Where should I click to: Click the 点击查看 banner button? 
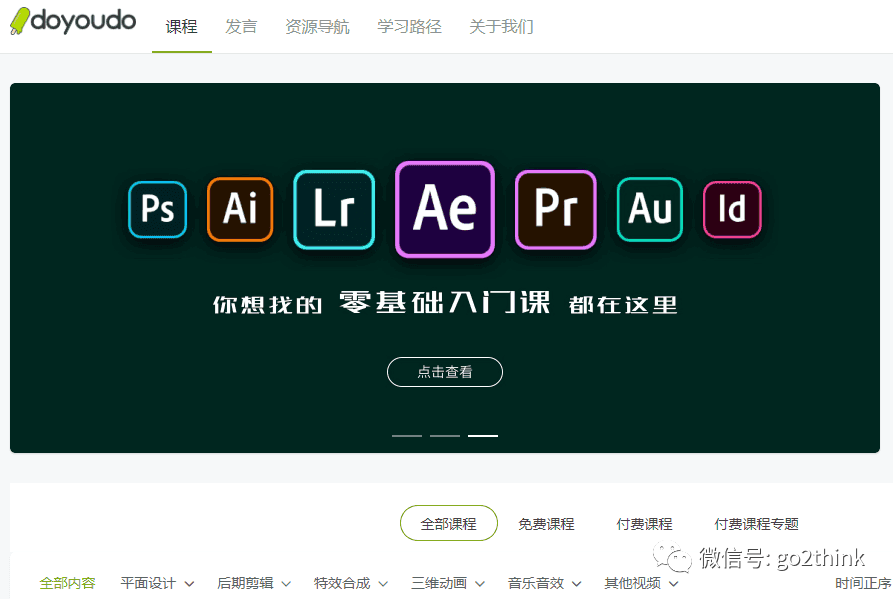click(x=445, y=372)
